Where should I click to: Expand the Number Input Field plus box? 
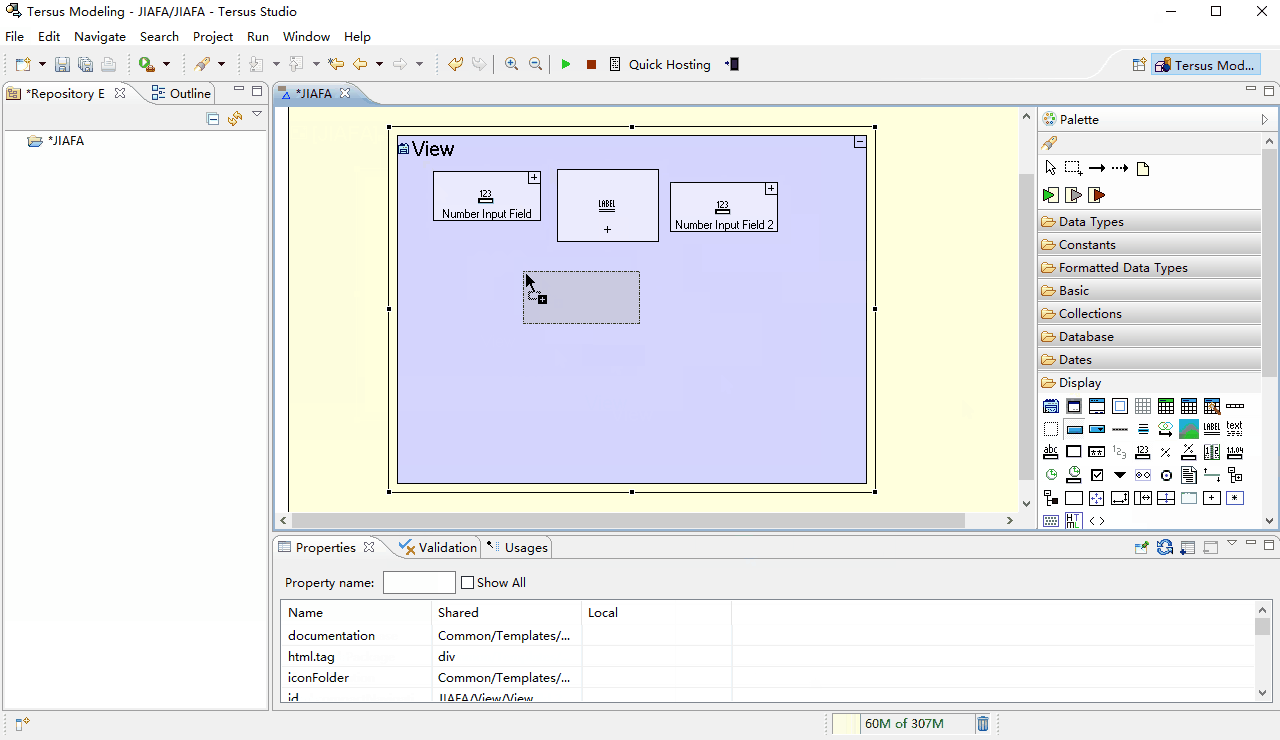[534, 177]
